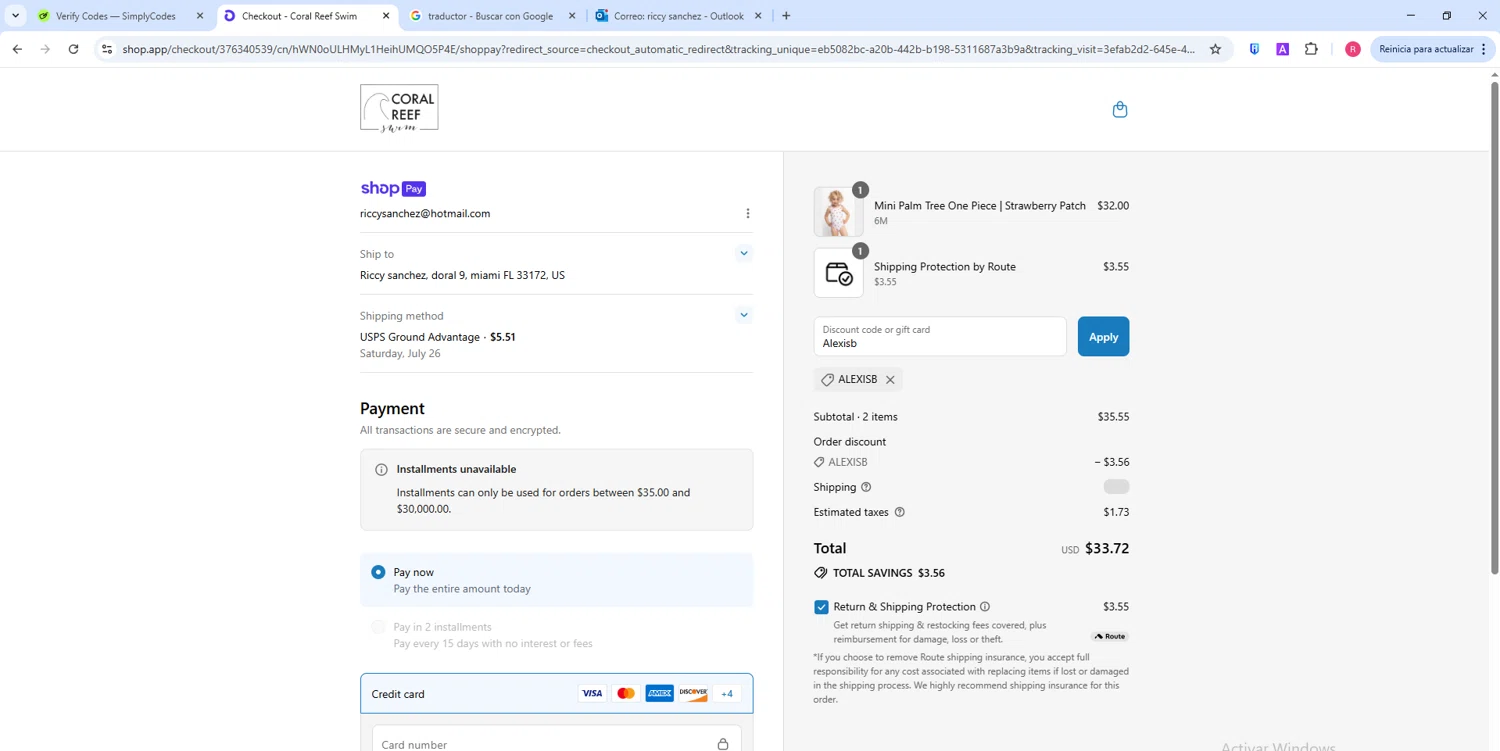Show the +4 additional card brands
The width and height of the screenshot is (1500, 751).
pos(727,694)
